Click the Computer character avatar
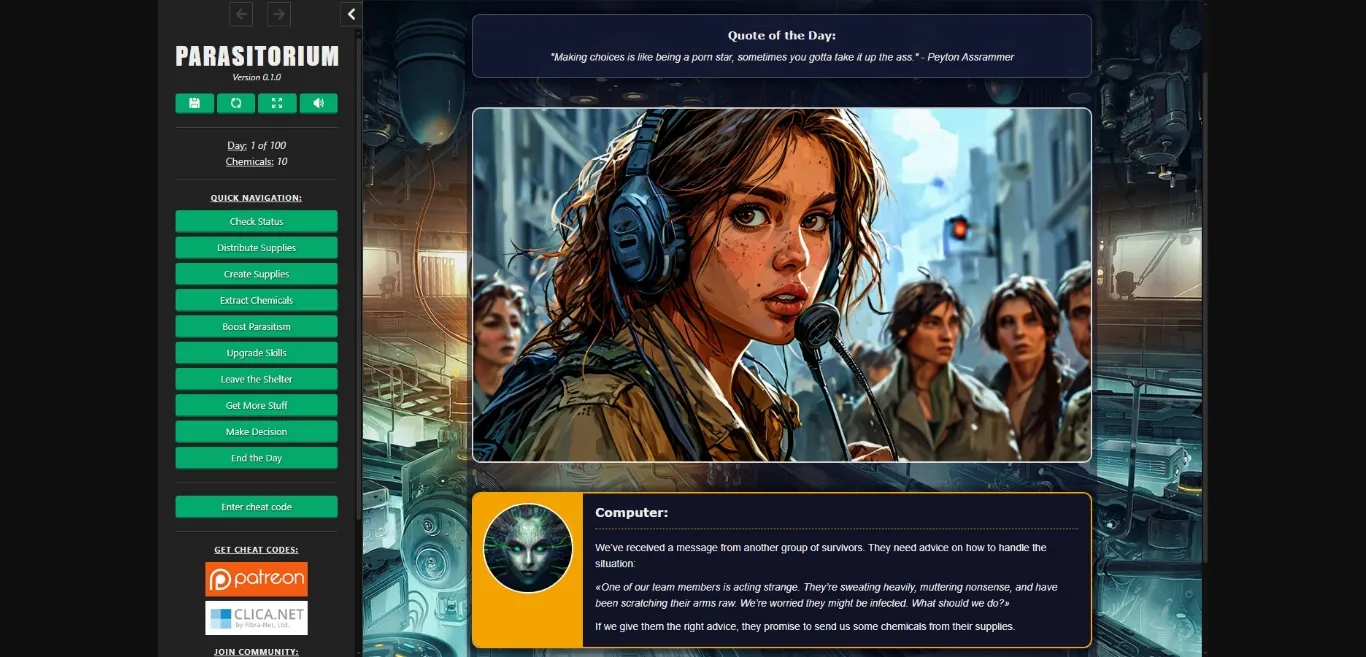This screenshot has height=657, width=1366. tap(528, 549)
